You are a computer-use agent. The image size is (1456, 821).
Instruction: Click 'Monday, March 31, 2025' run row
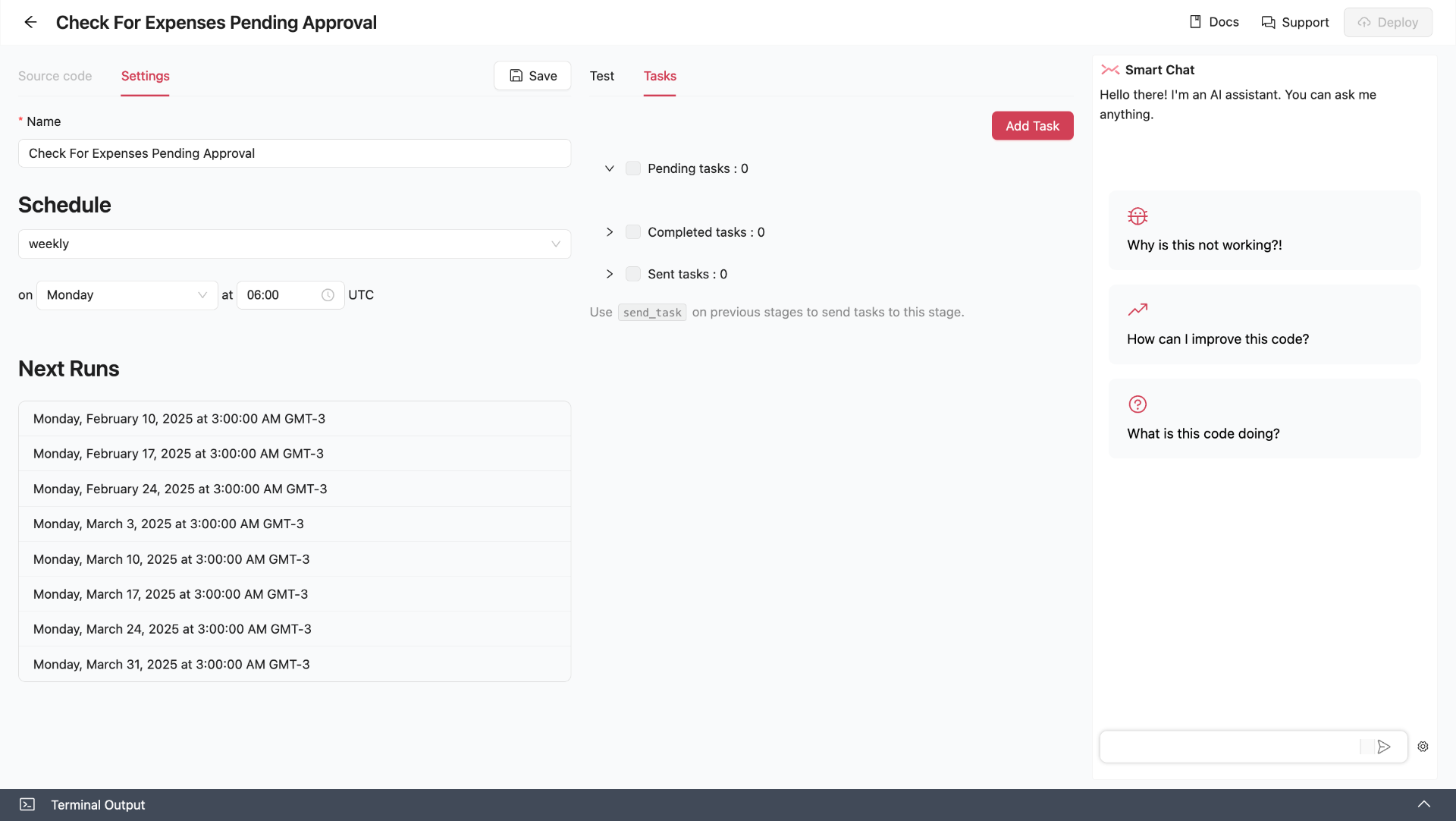tap(294, 664)
